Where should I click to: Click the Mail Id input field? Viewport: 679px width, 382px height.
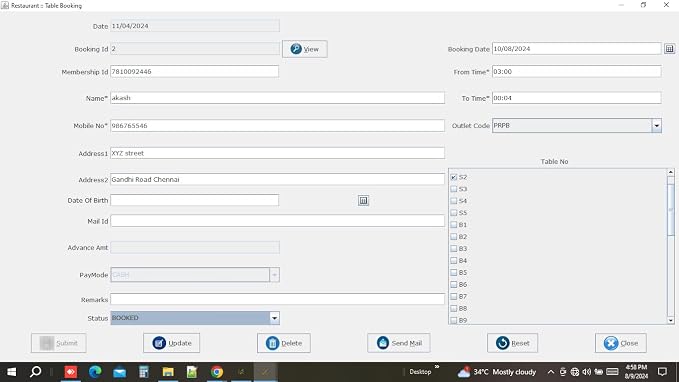coord(277,221)
